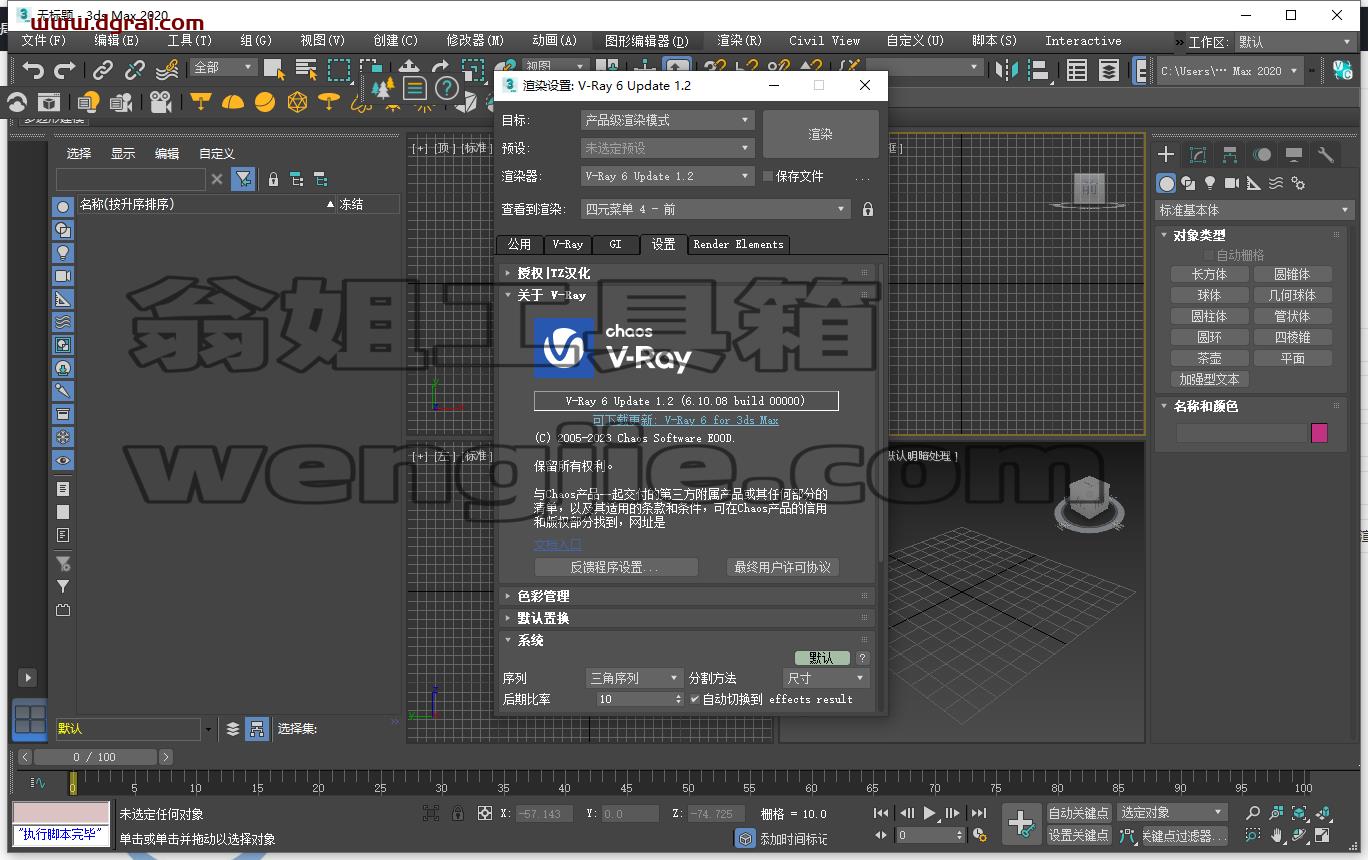Toggle the auto-switch to effects result checkbox
This screenshot has height=860, width=1368.
695,699
